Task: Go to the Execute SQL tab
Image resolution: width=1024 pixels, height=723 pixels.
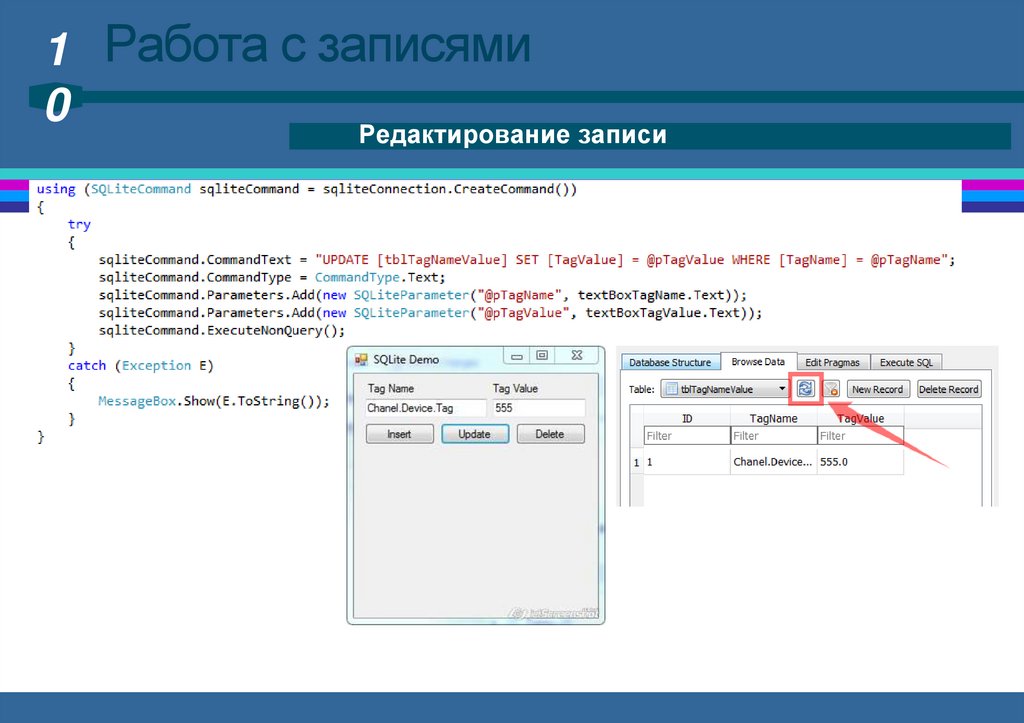Action: pyautogui.click(x=906, y=362)
